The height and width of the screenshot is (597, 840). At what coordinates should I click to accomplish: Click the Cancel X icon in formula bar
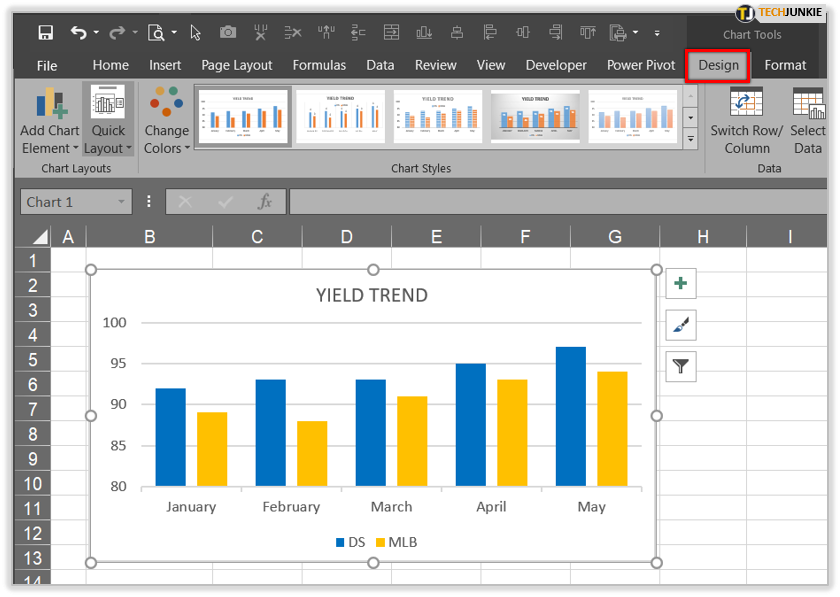[185, 202]
